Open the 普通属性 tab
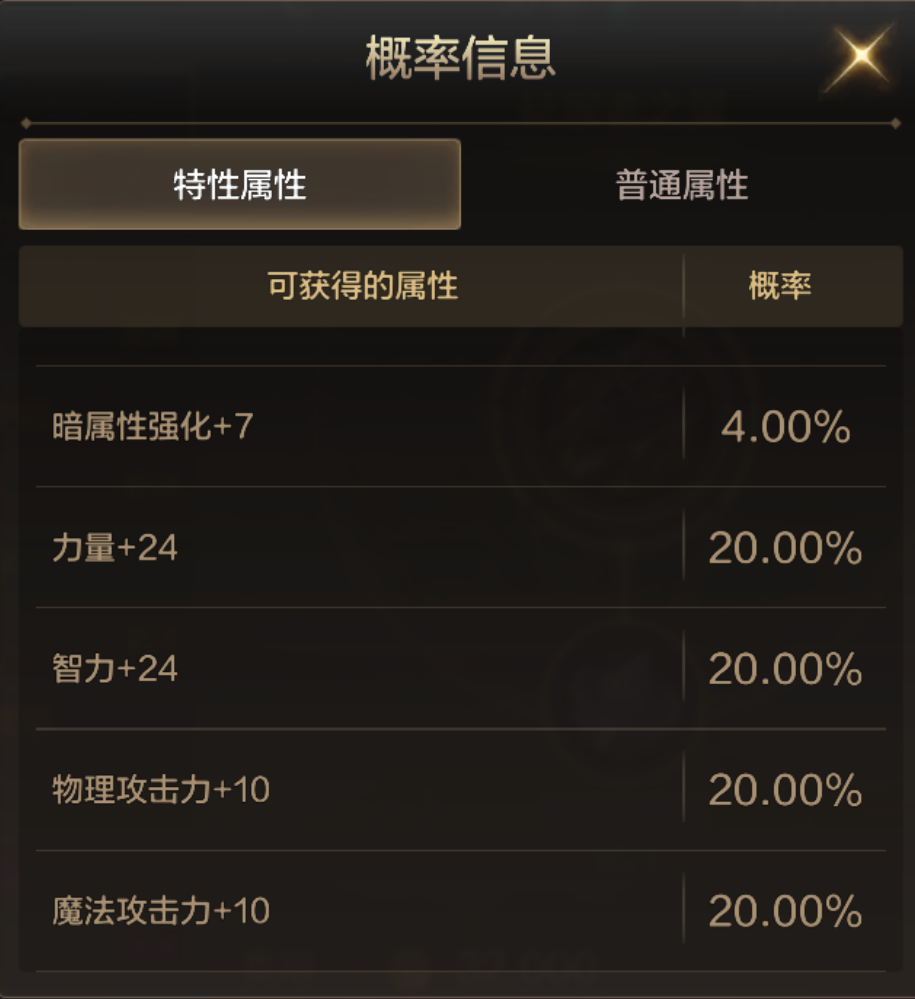This screenshot has height=999, width=915. pos(681,185)
